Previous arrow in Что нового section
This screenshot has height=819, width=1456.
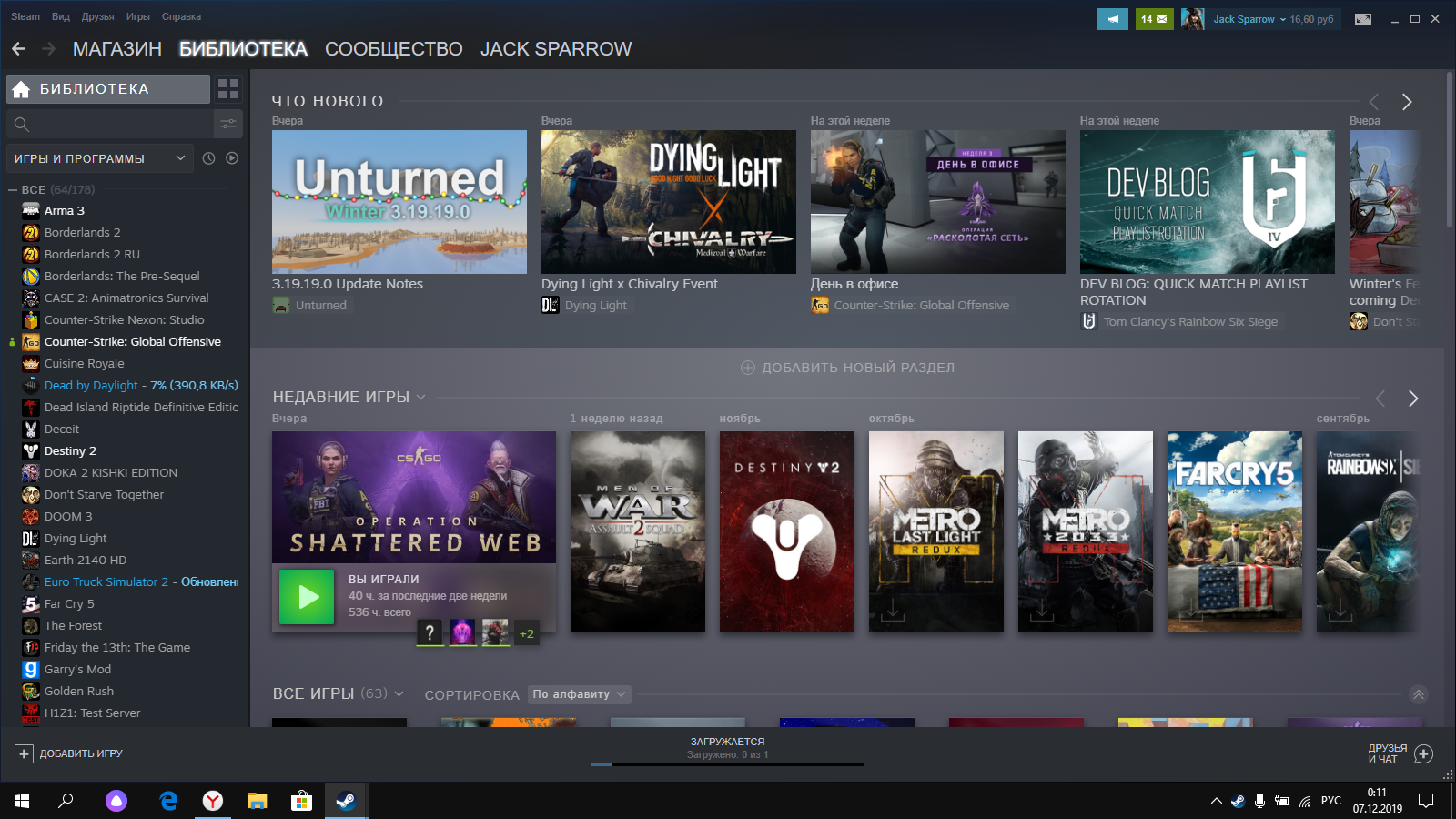tap(1374, 102)
